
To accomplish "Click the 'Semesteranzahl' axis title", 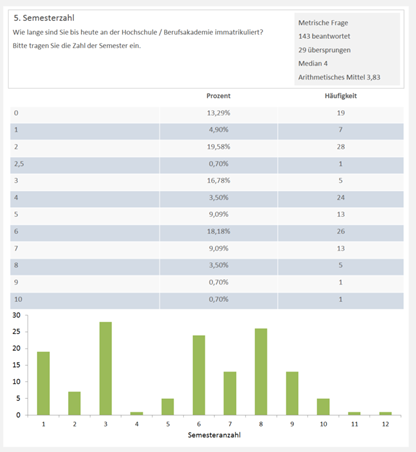I will pos(214,435).
